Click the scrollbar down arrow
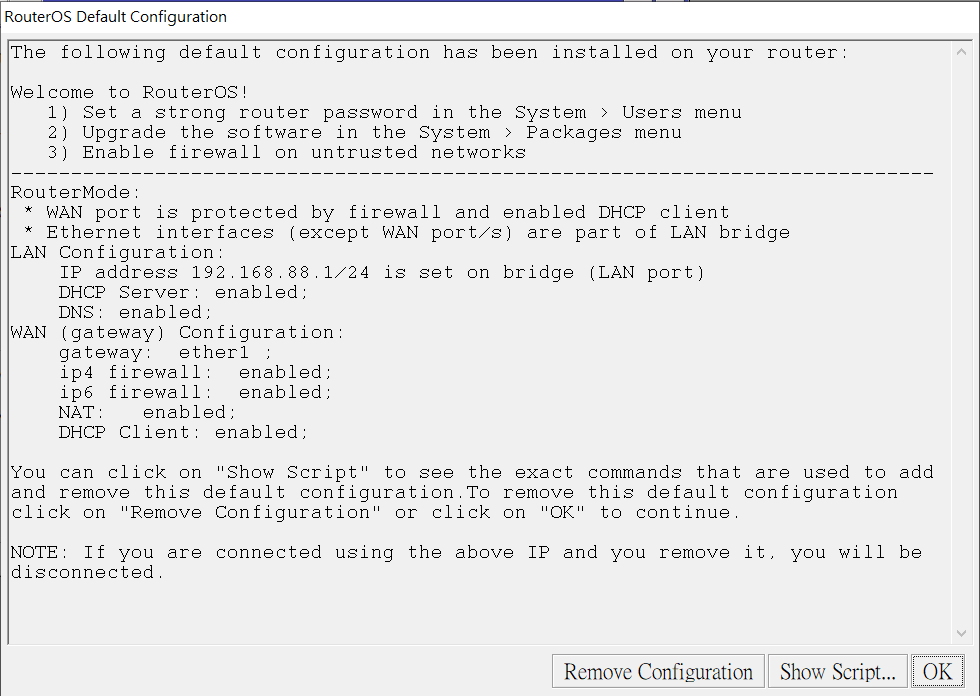980x696 pixels. pos(960,633)
